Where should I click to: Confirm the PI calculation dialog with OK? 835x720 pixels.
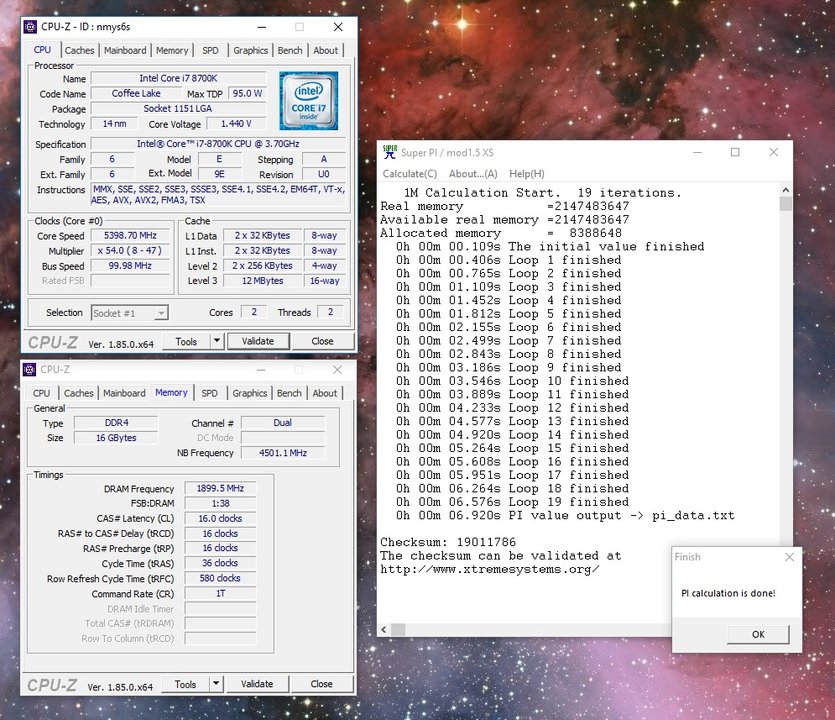tap(758, 634)
